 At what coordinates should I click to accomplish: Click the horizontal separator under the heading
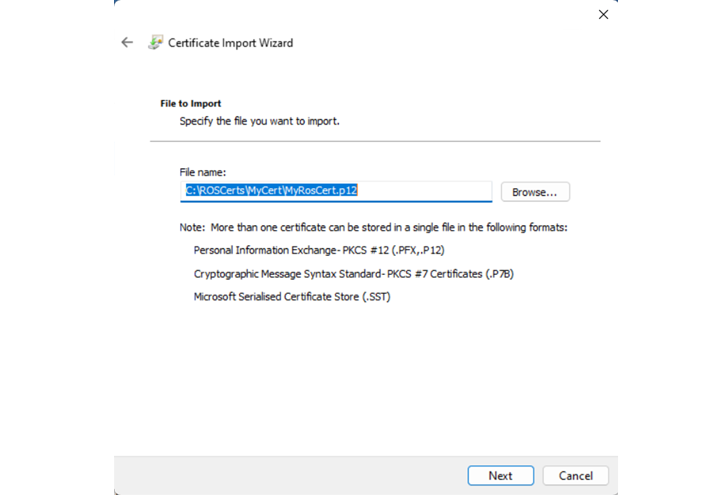click(375, 141)
